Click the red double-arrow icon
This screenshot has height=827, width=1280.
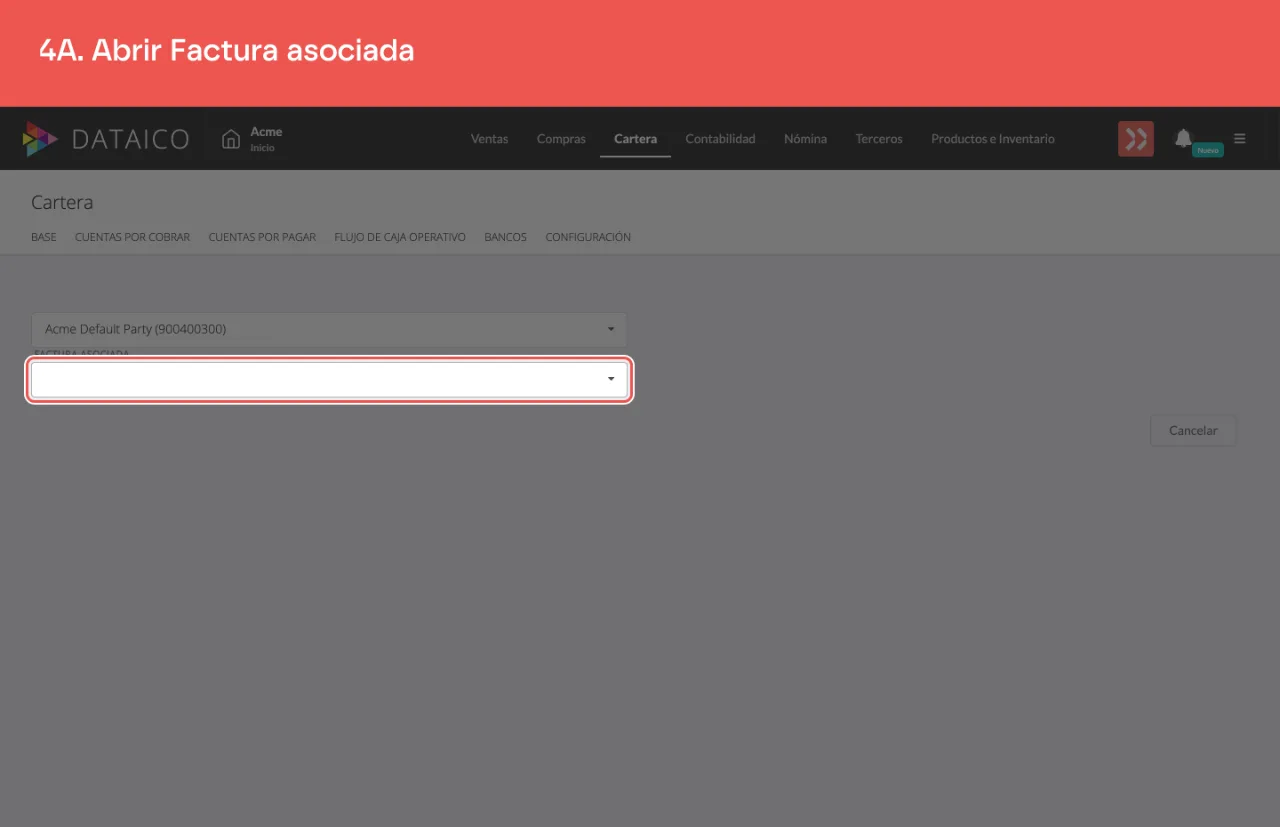tap(1136, 139)
